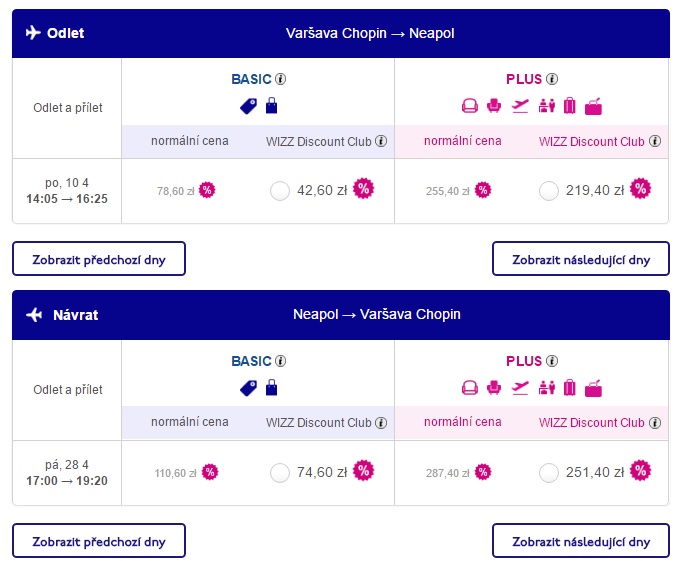Click WIZZ Discount Club info icon under return PLUS

click(655, 422)
